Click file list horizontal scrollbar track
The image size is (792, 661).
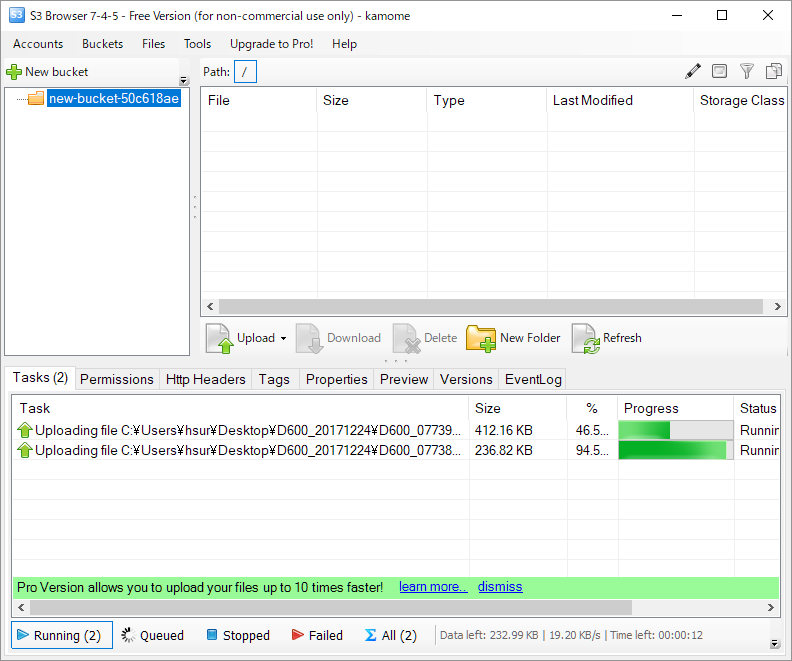point(490,307)
